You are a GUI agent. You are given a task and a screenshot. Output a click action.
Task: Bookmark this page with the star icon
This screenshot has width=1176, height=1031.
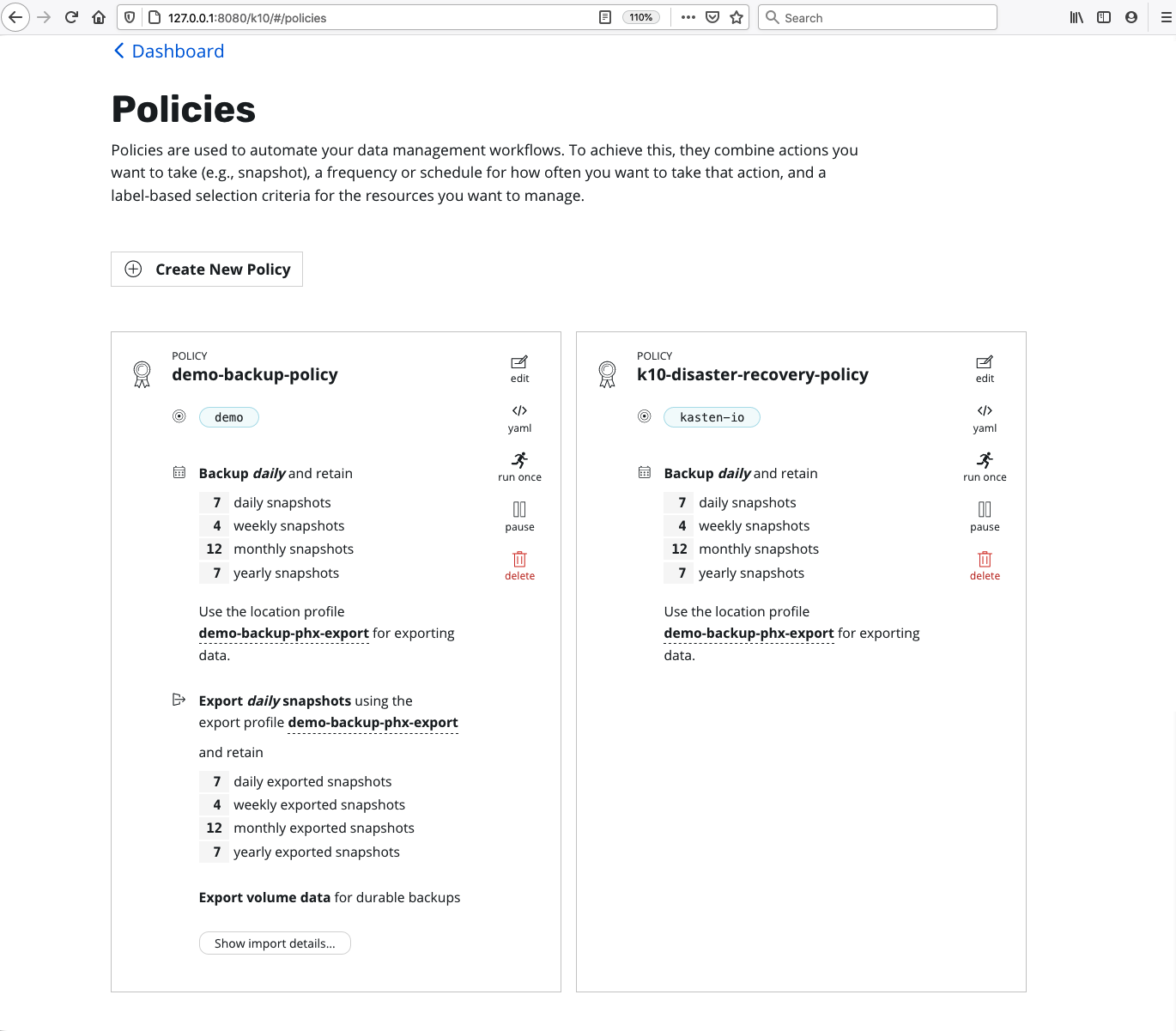coord(736,17)
